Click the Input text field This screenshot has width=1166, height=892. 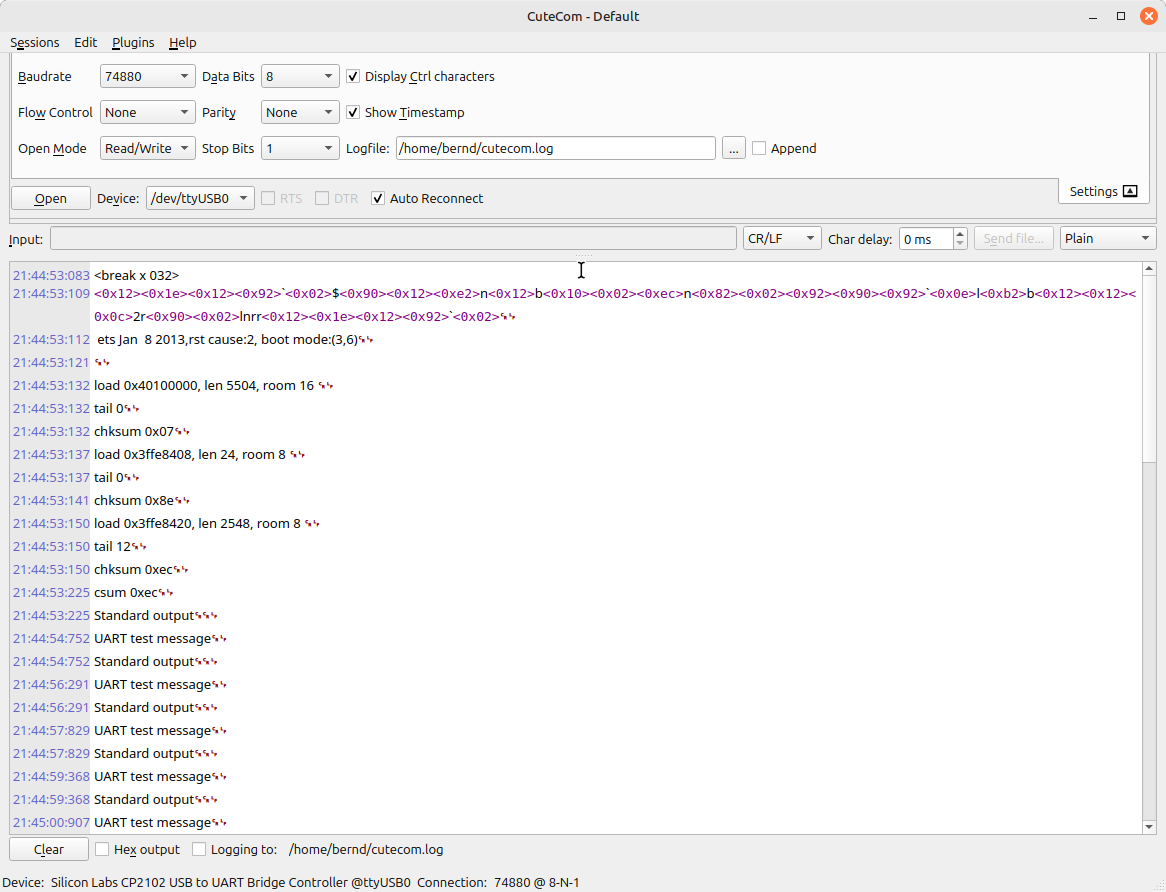393,239
